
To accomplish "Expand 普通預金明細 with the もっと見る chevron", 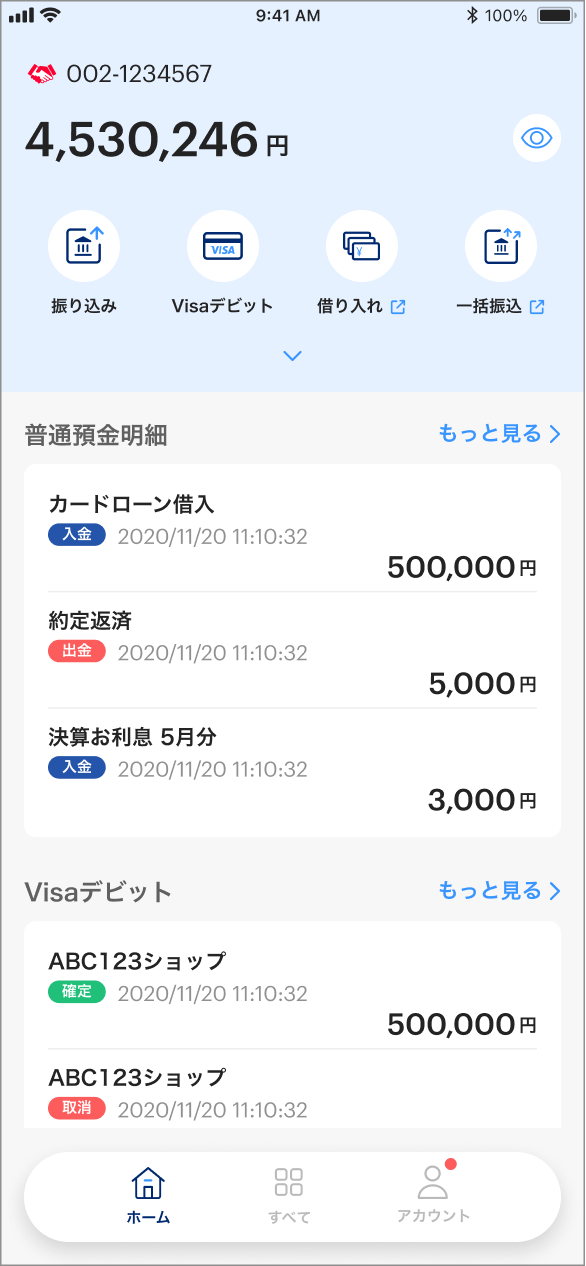I will coord(555,434).
